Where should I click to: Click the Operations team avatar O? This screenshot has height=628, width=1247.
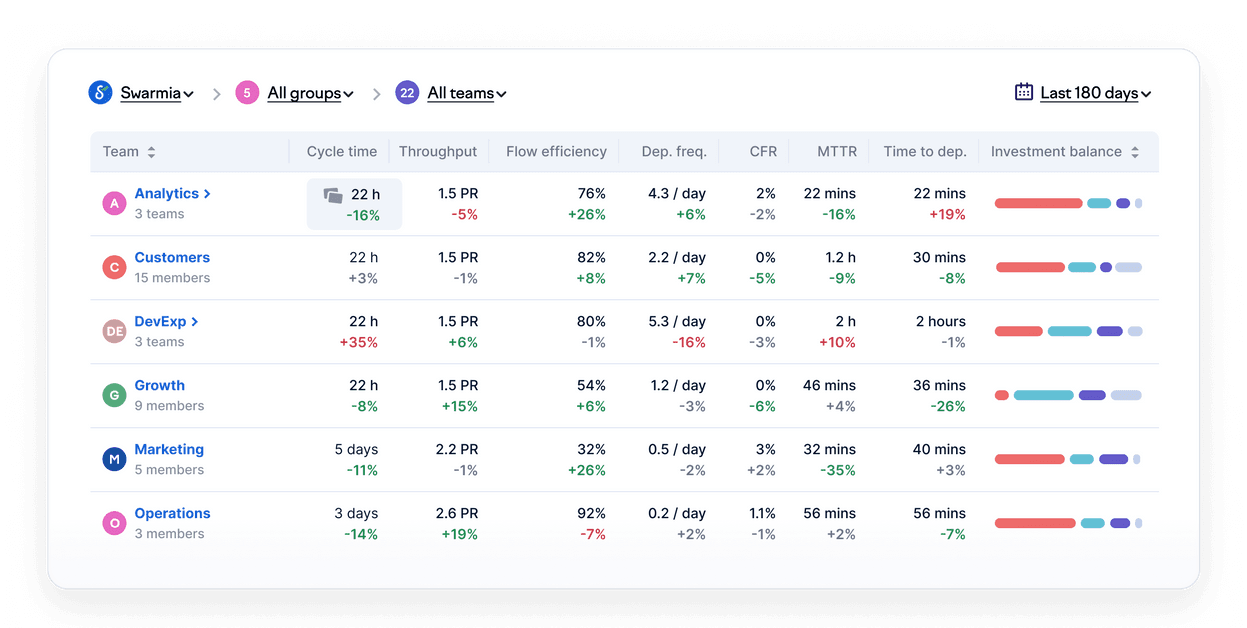(115, 523)
